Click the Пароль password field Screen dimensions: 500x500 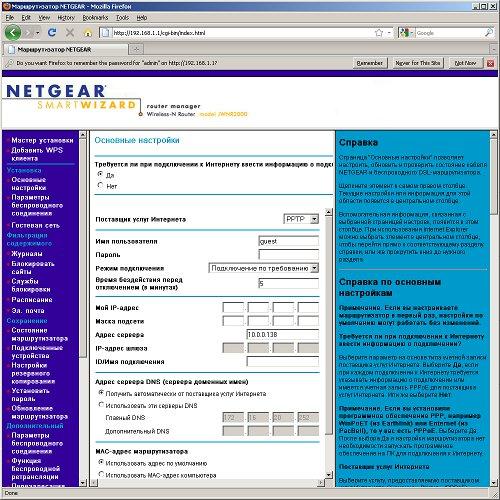[x=288, y=255]
